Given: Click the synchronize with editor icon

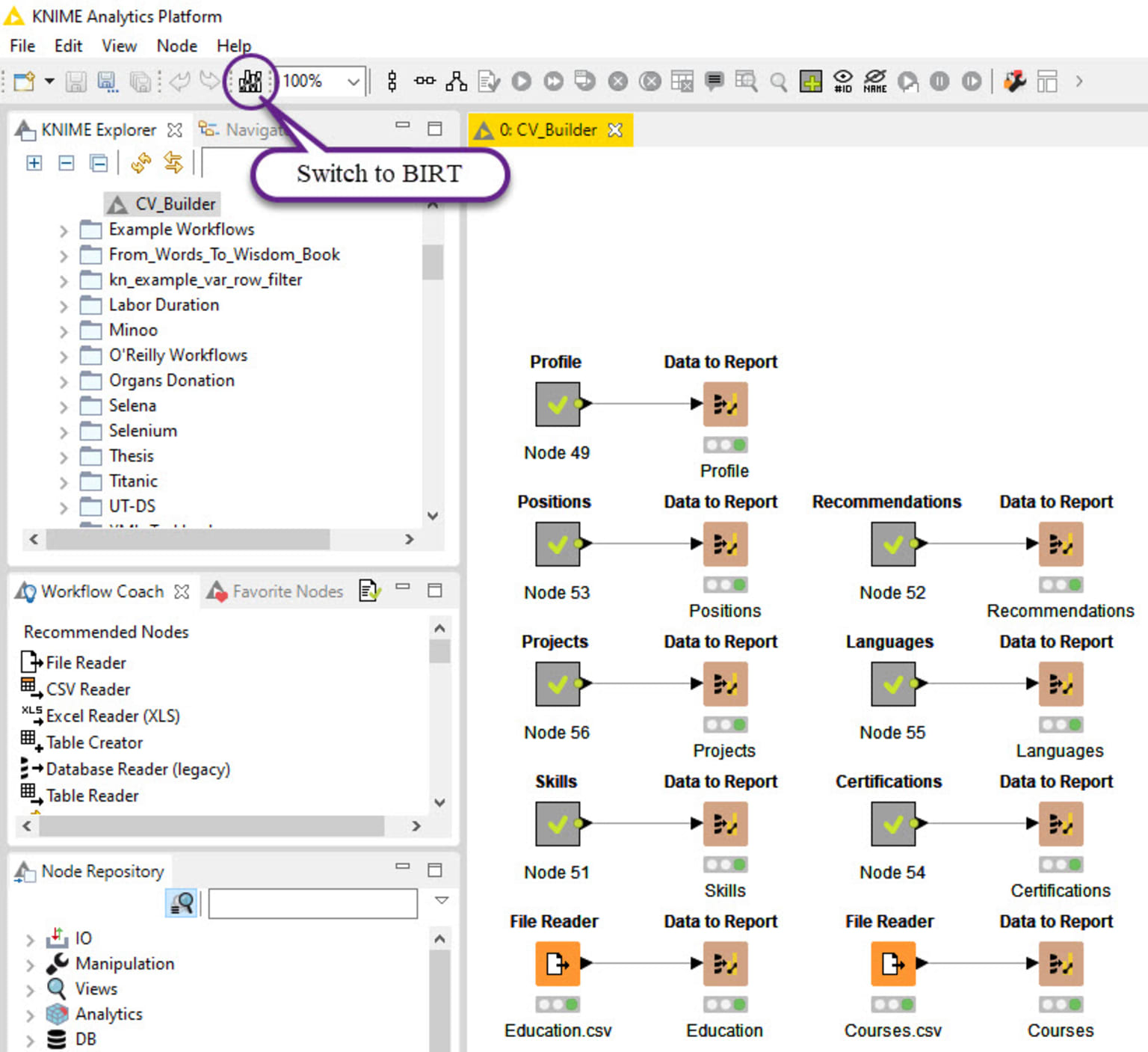Looking at the screenshot, I should pos(173,163).
